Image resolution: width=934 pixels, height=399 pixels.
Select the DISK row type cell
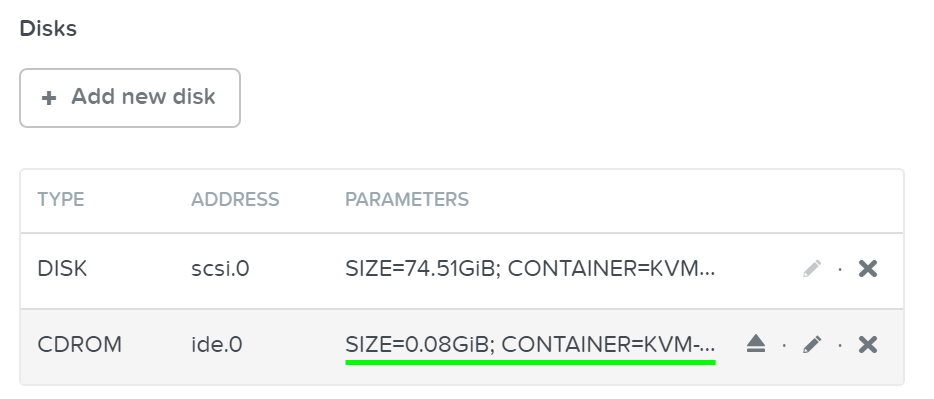point(63,269)
